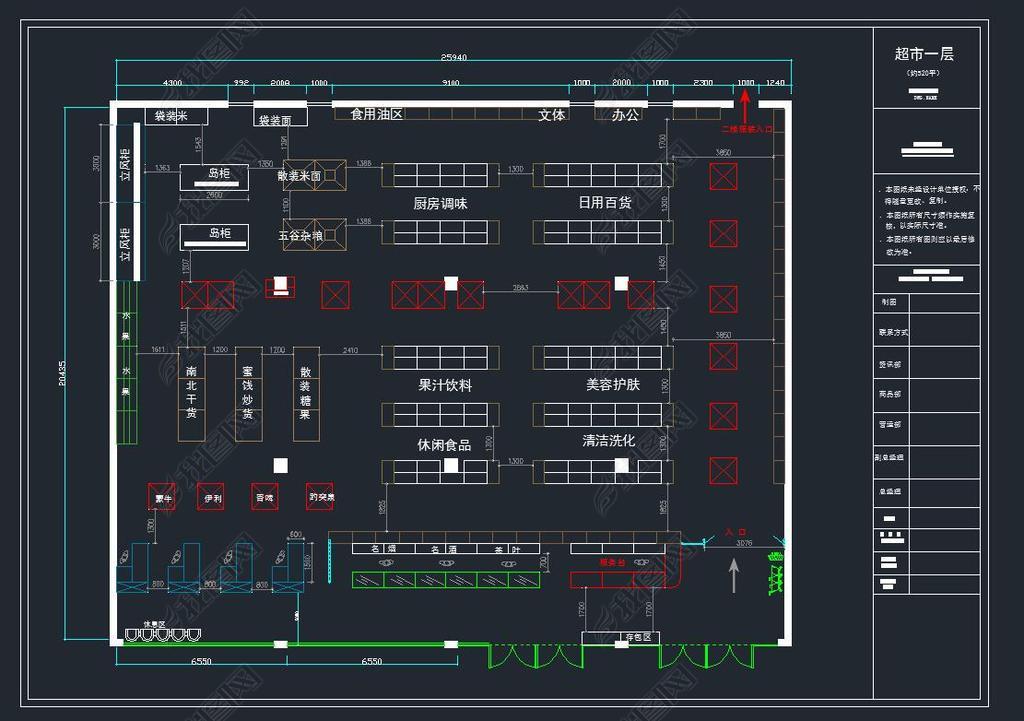Select the 蜜饯炒货 shelf label
This screenshot has height=721, width=1024.
click(x=248, y=393)
